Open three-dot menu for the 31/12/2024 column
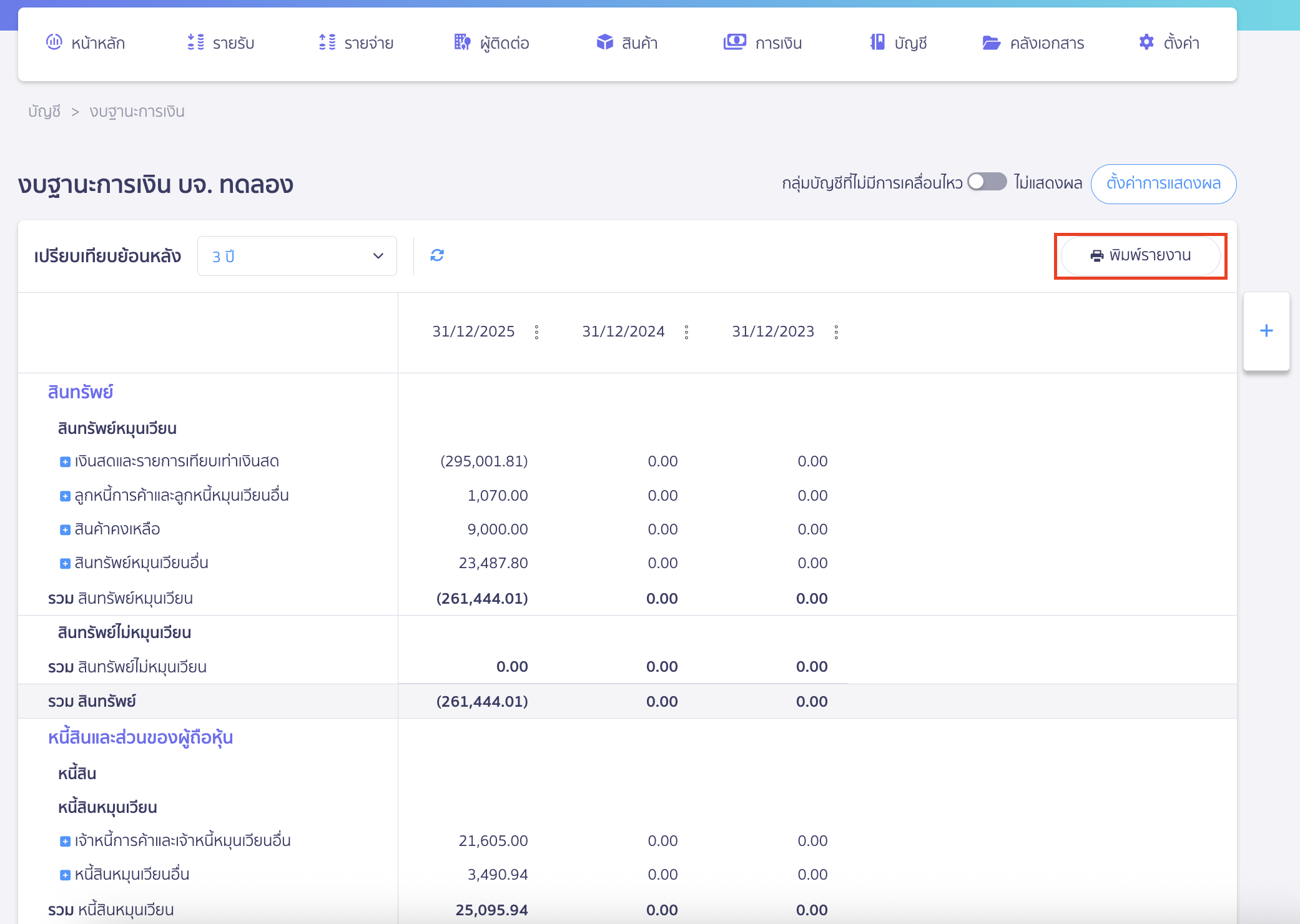1300x924 pixels. pyautogui.click(x=686, y=332)
